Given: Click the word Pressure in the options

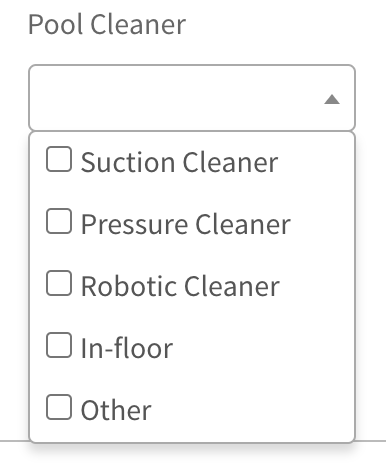Looking at the screenshot, I should point(134,224).
